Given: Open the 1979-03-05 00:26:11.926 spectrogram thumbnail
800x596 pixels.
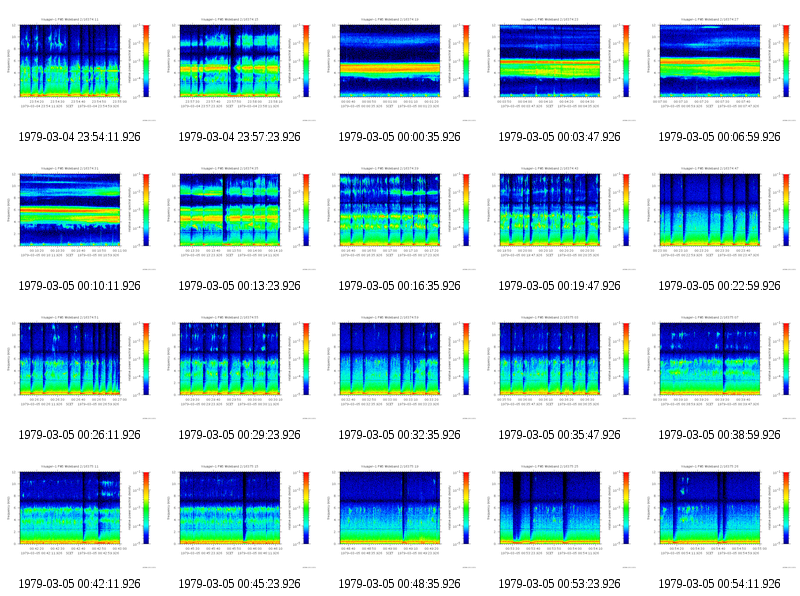Looking at the screenshot, I should 80,365.
